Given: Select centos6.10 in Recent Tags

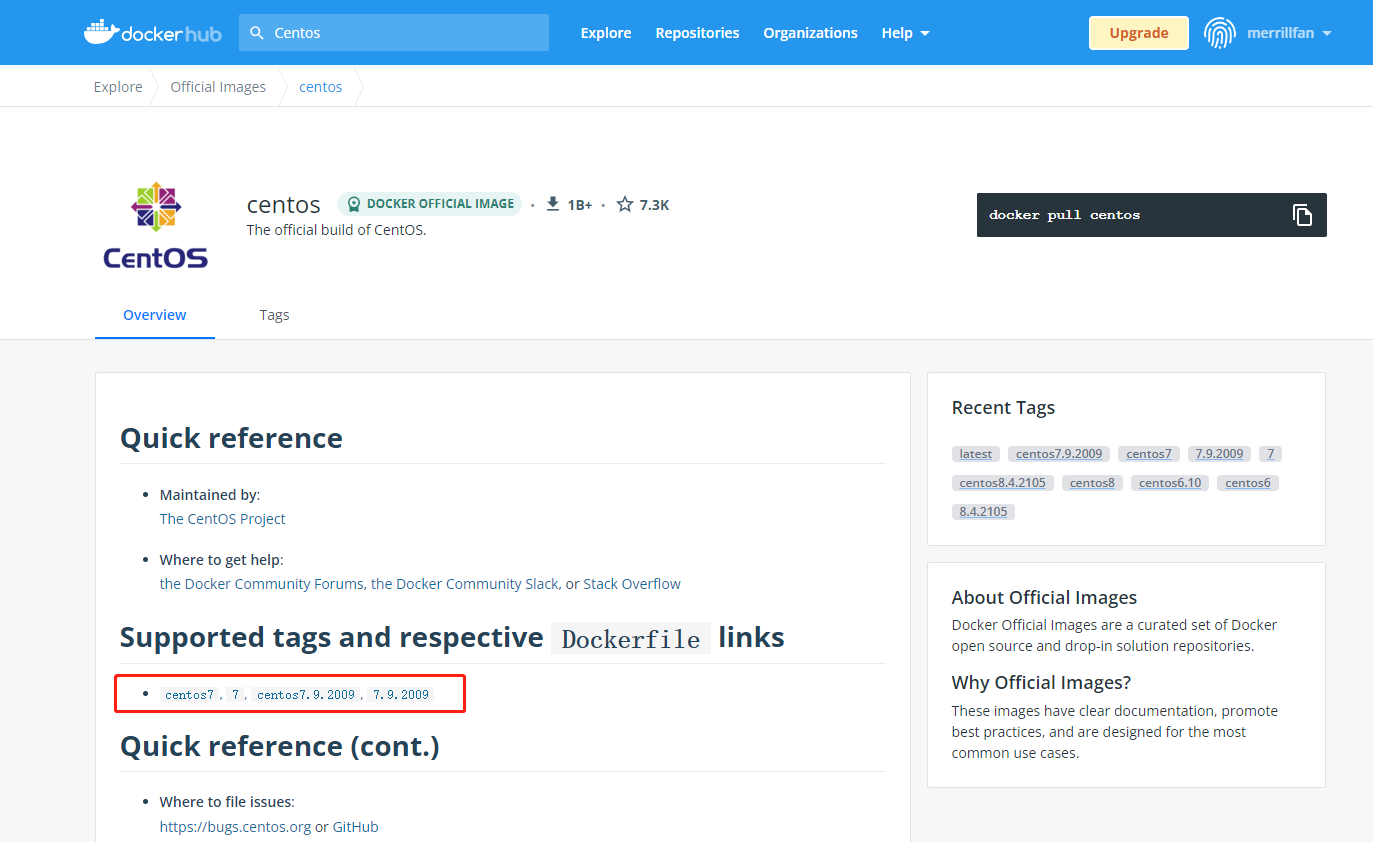Looking at the screenshot, I should point(1170,483).
